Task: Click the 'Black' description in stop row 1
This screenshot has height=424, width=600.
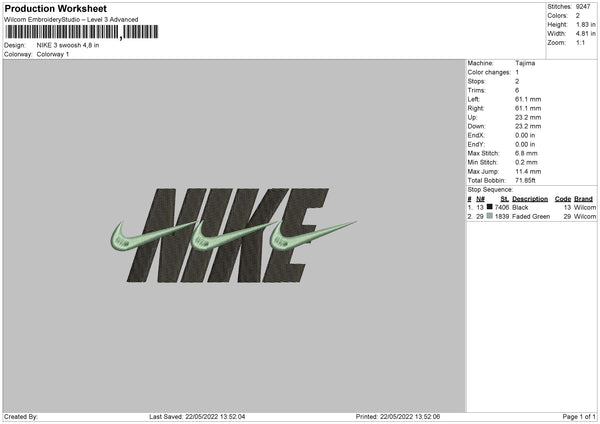Action: (520, 207)
